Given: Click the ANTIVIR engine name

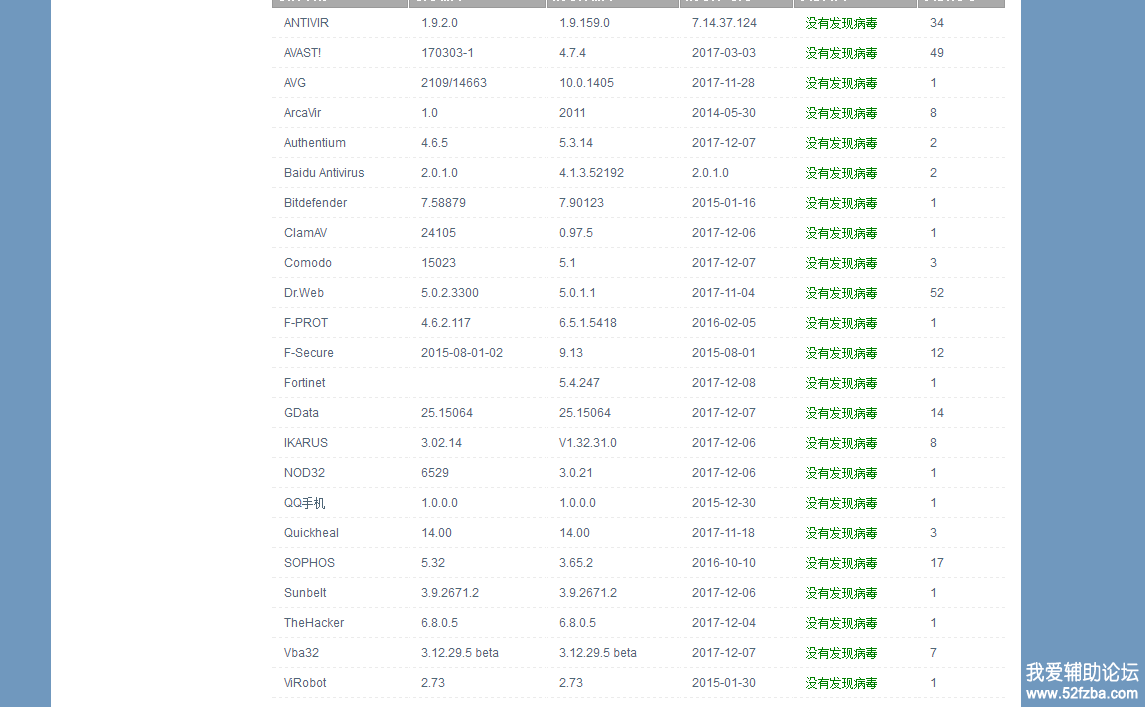Looking at the screenshot, I should pyautogui.click(x=307, y=23).
